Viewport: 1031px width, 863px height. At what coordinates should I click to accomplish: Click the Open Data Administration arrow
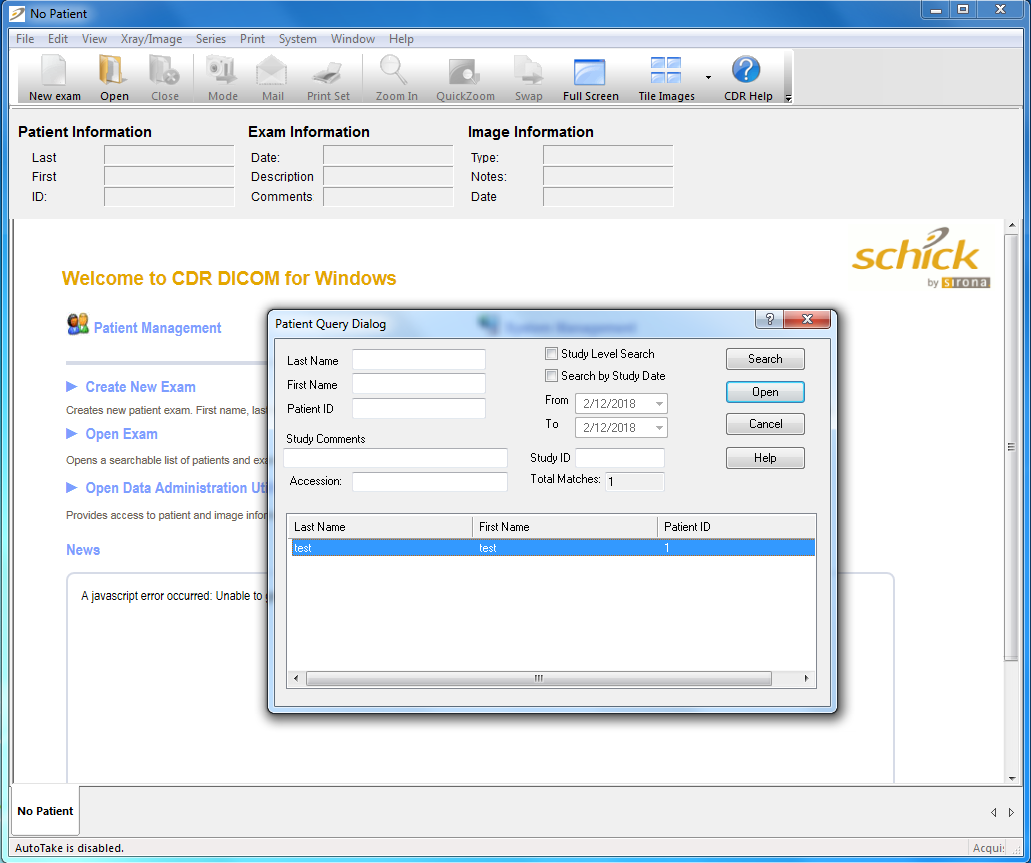(72, 487)
